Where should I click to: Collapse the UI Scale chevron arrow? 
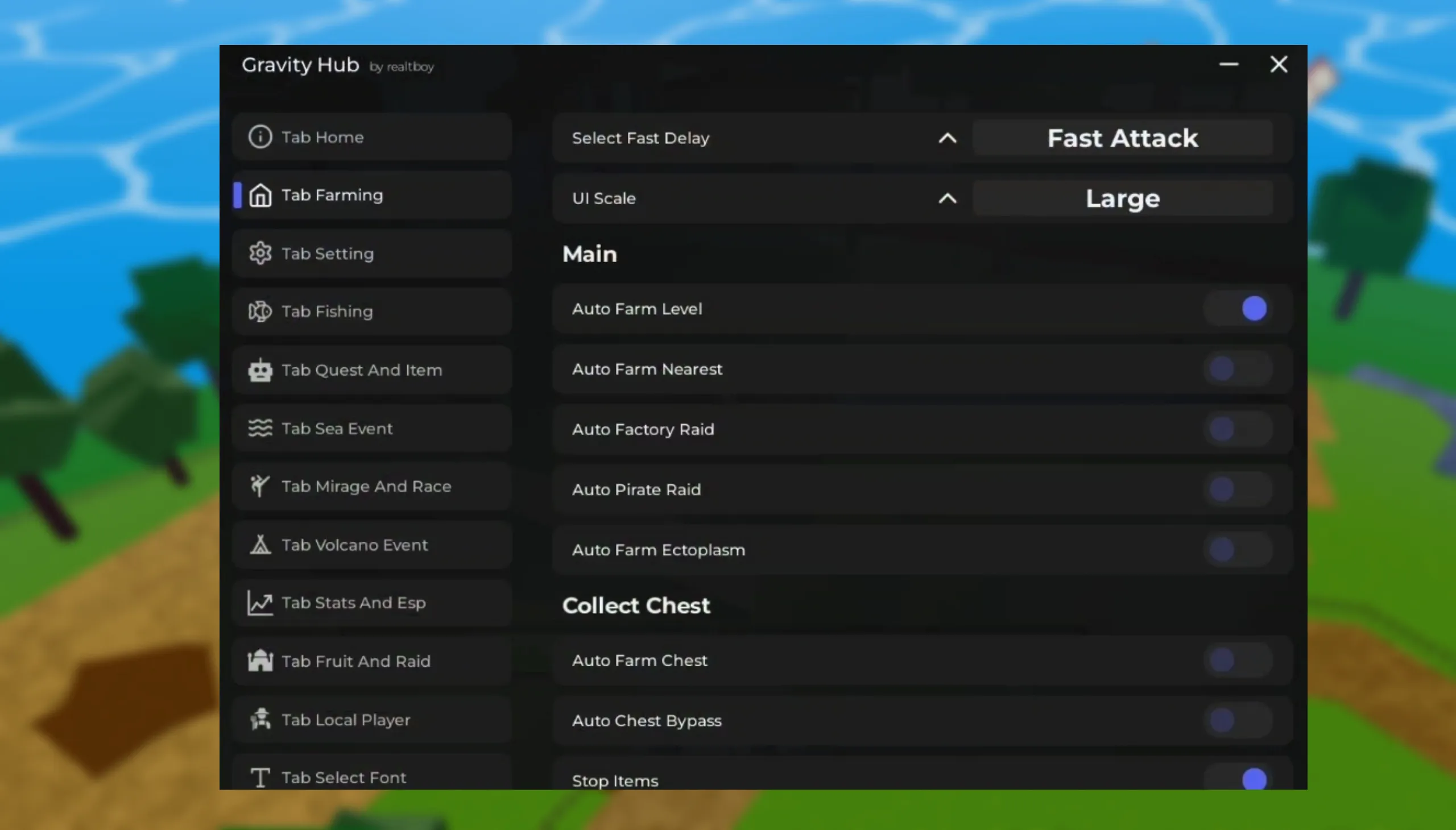pos(948,198)
